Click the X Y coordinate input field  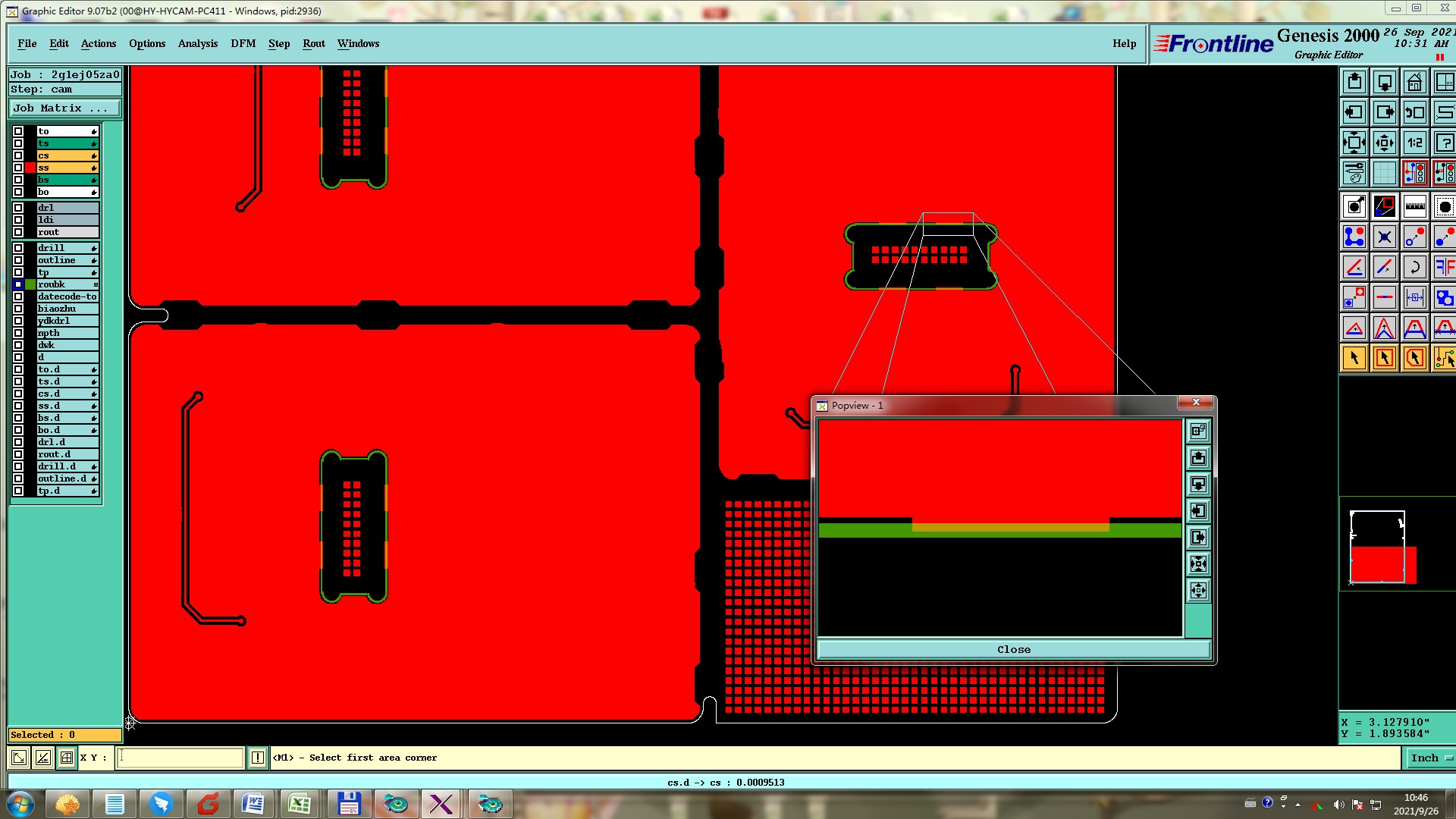coord(180,758)
